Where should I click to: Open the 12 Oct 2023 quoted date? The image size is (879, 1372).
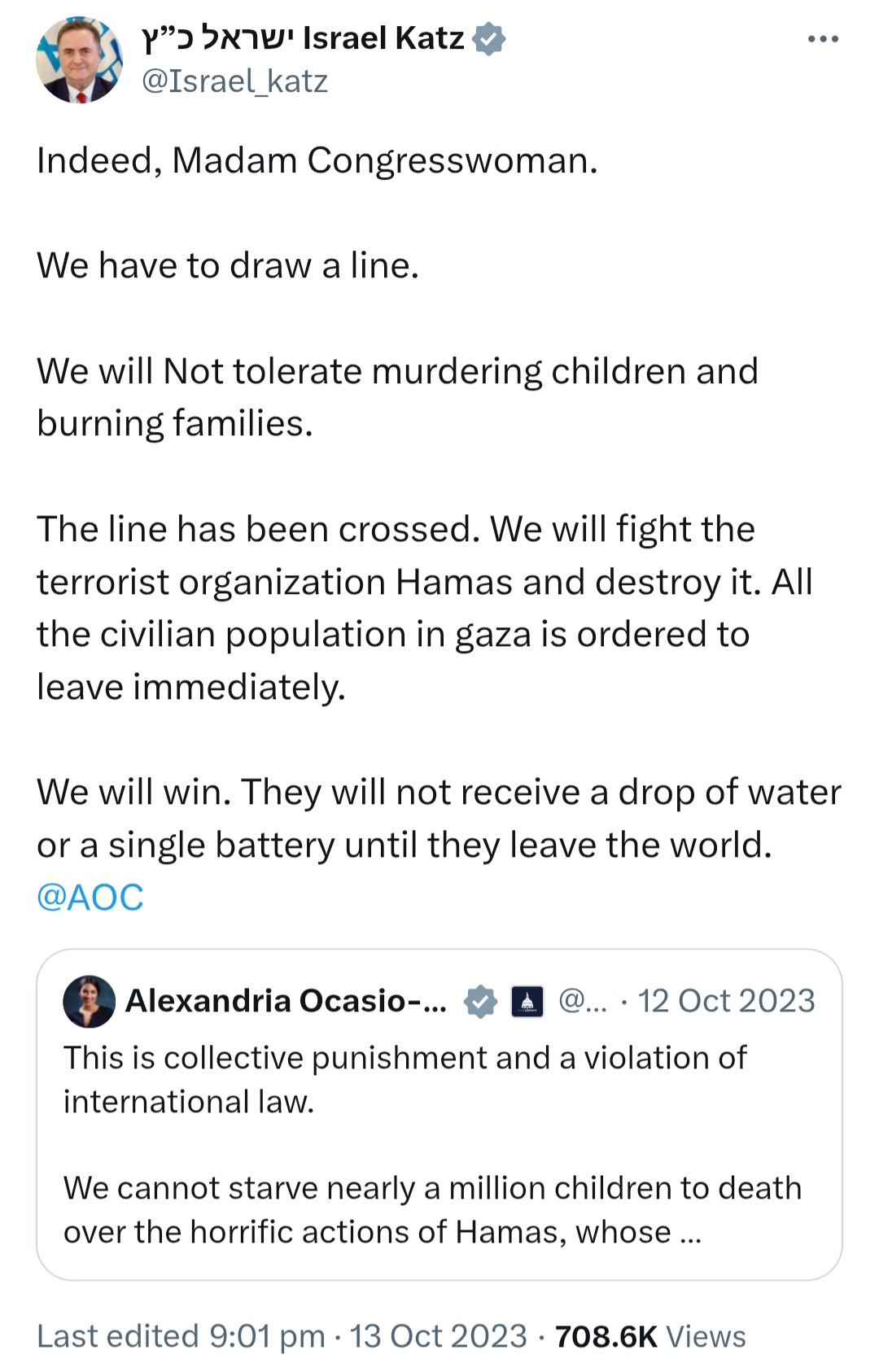click(x=726, y=1001)
